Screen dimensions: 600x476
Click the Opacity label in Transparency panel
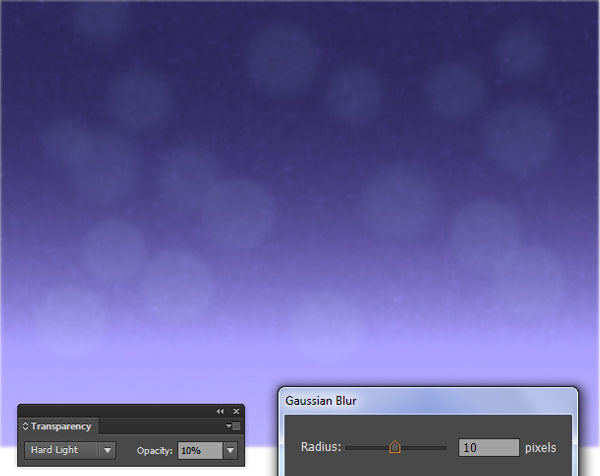155,451
